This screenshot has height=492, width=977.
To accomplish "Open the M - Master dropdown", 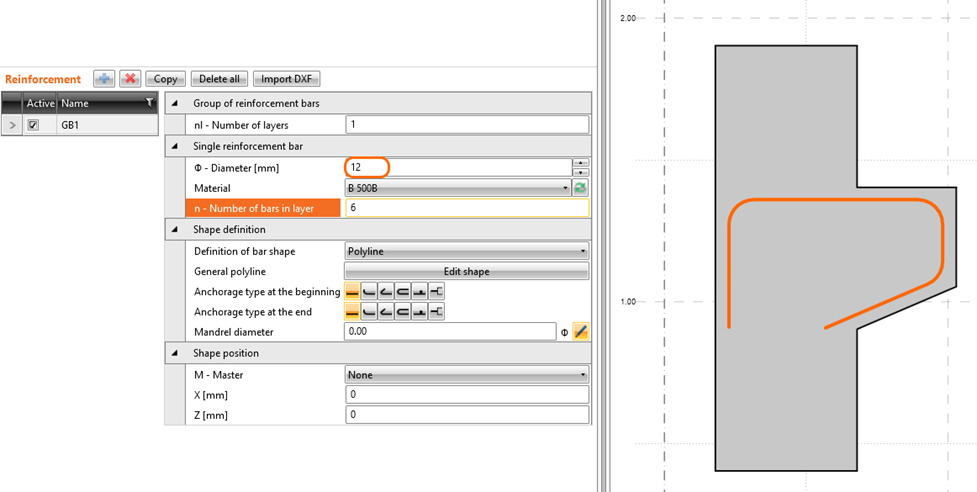I will 467,375.
